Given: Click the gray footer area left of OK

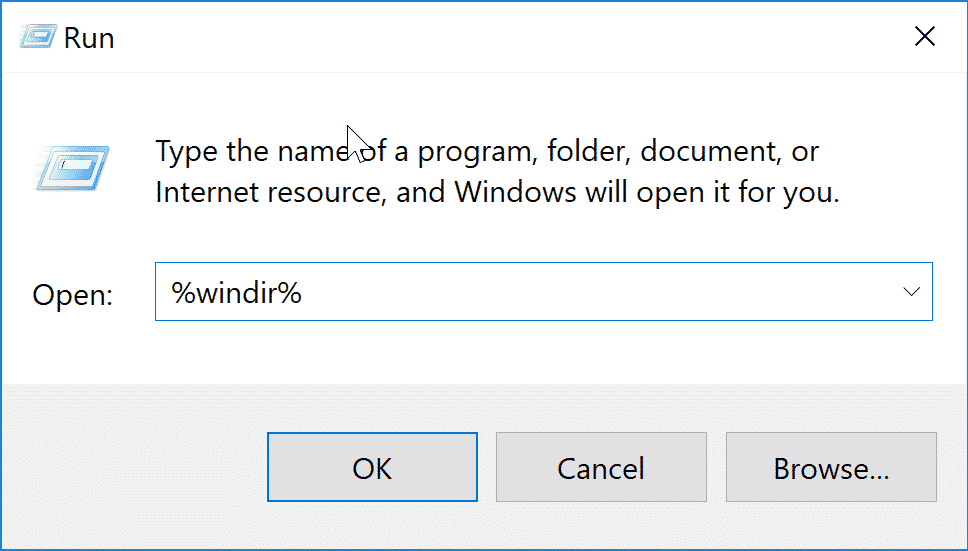Looking at the screenshot, I should point(130,467).
